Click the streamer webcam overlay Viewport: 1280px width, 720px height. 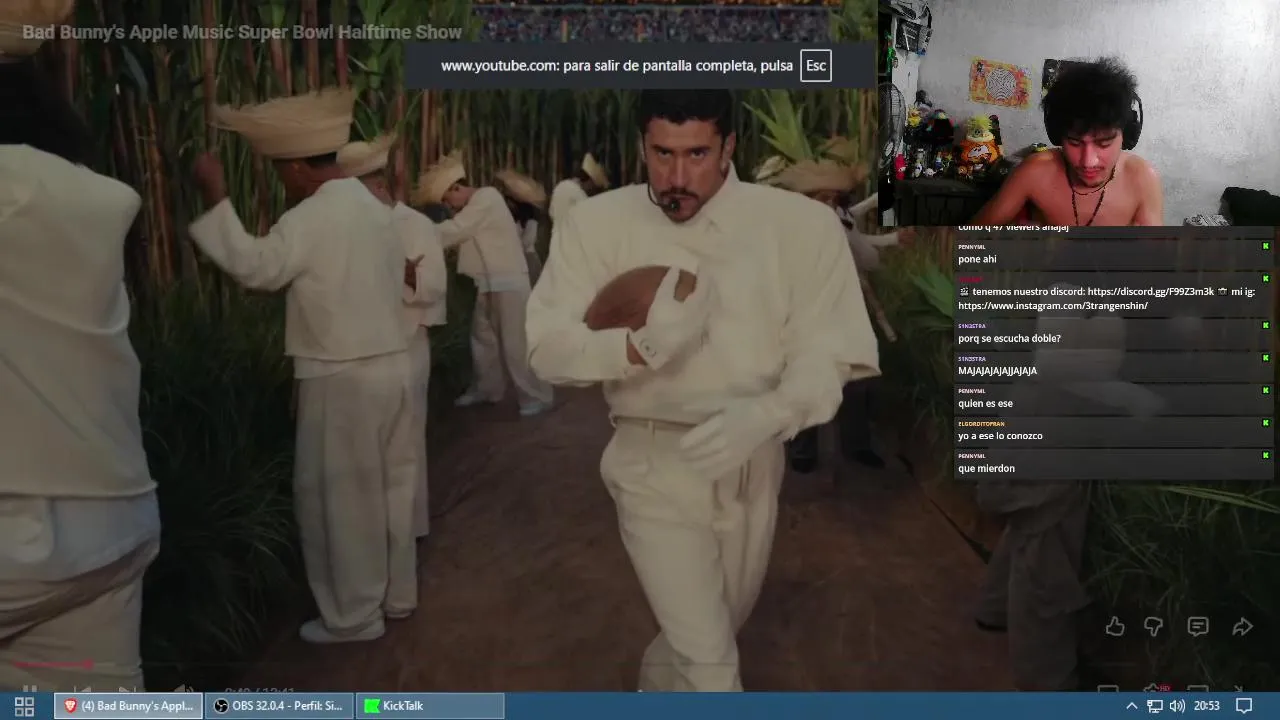point(1079,112)
